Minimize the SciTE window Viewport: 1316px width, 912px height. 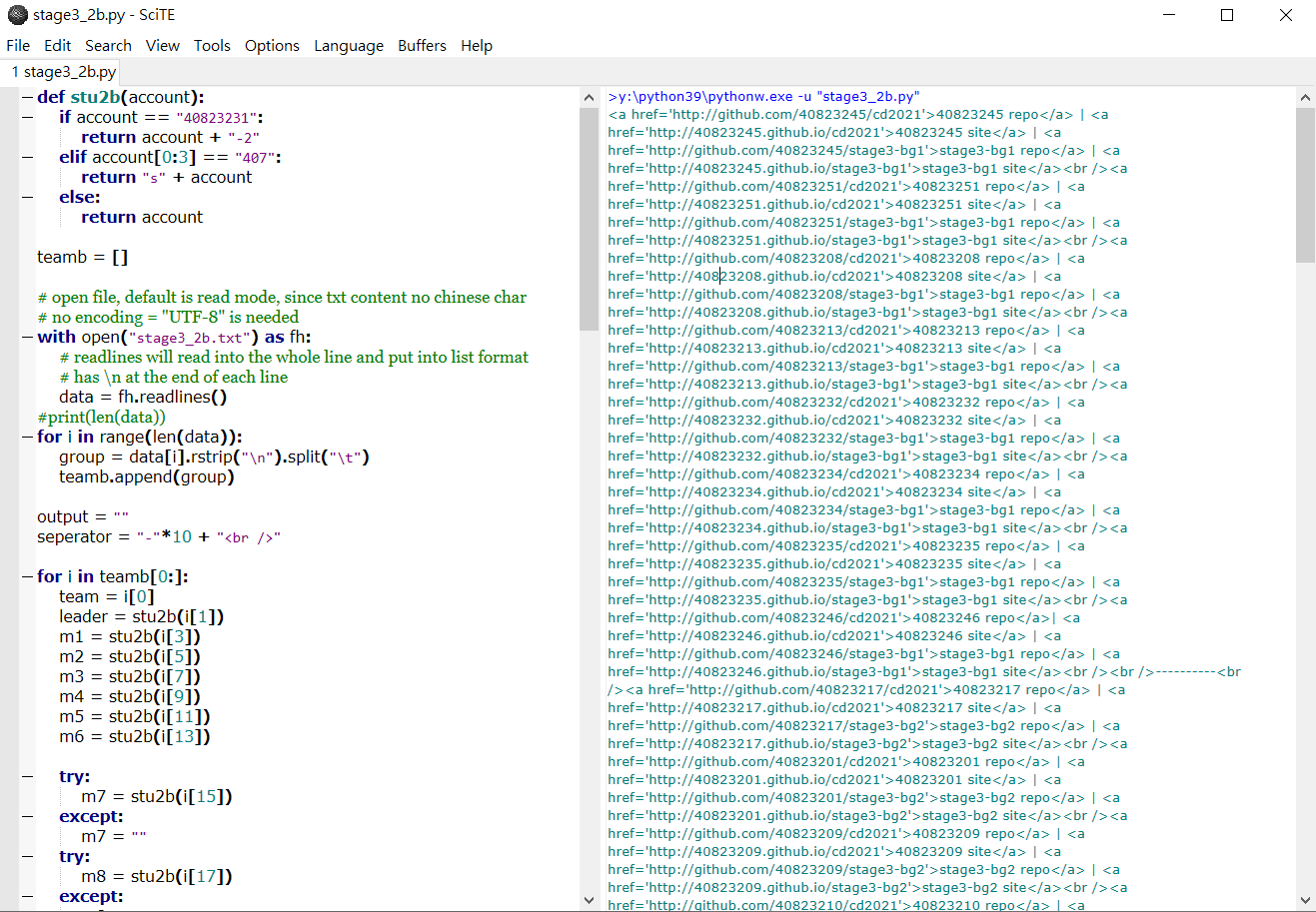[1169, 15]
